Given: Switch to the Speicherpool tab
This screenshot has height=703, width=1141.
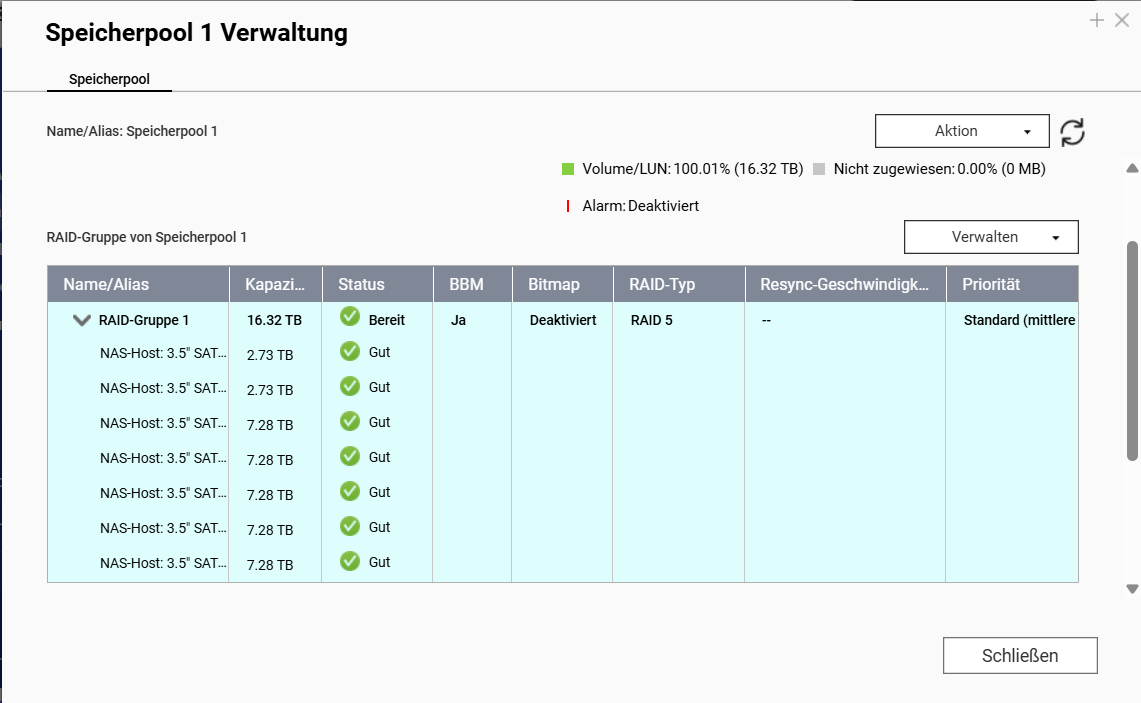Looking at the screenshot, I should point(109,78).
